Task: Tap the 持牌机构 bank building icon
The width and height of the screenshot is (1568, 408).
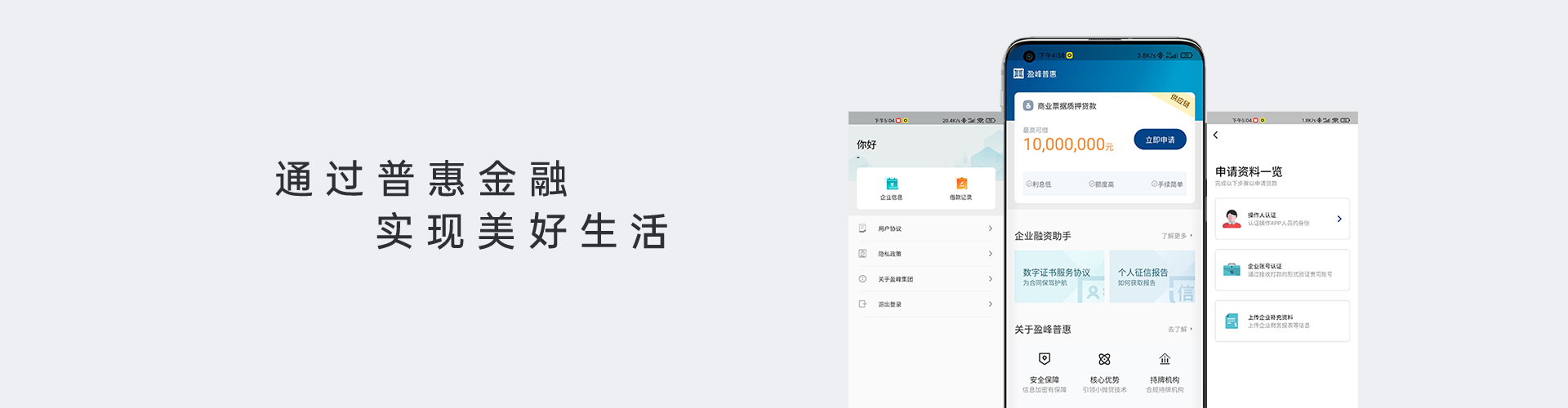Action: tap(1165, 359)
